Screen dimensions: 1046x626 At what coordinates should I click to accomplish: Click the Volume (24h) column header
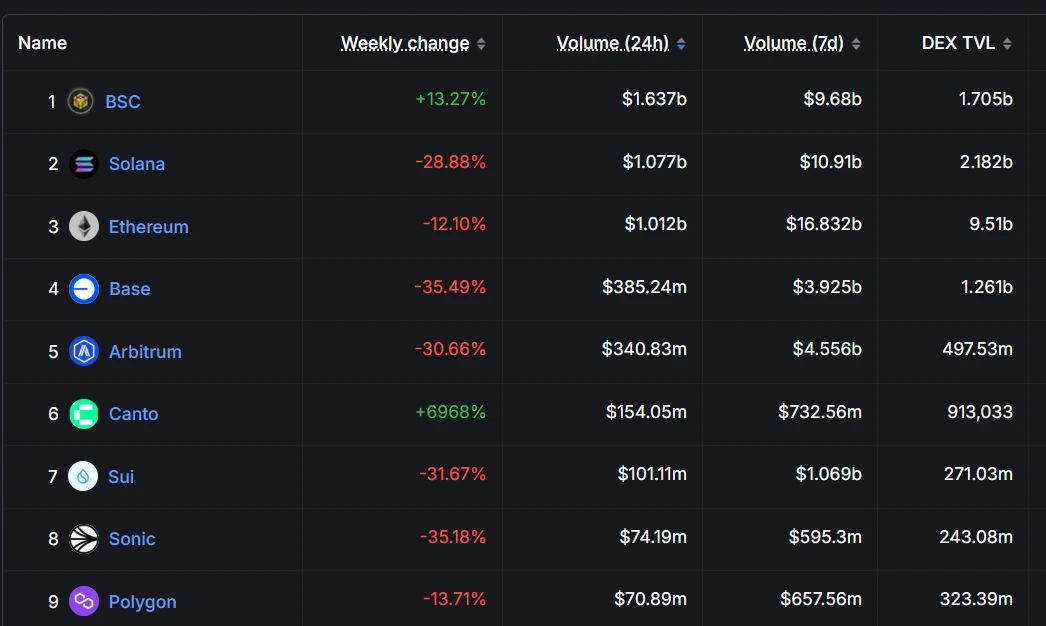(612, 43)
